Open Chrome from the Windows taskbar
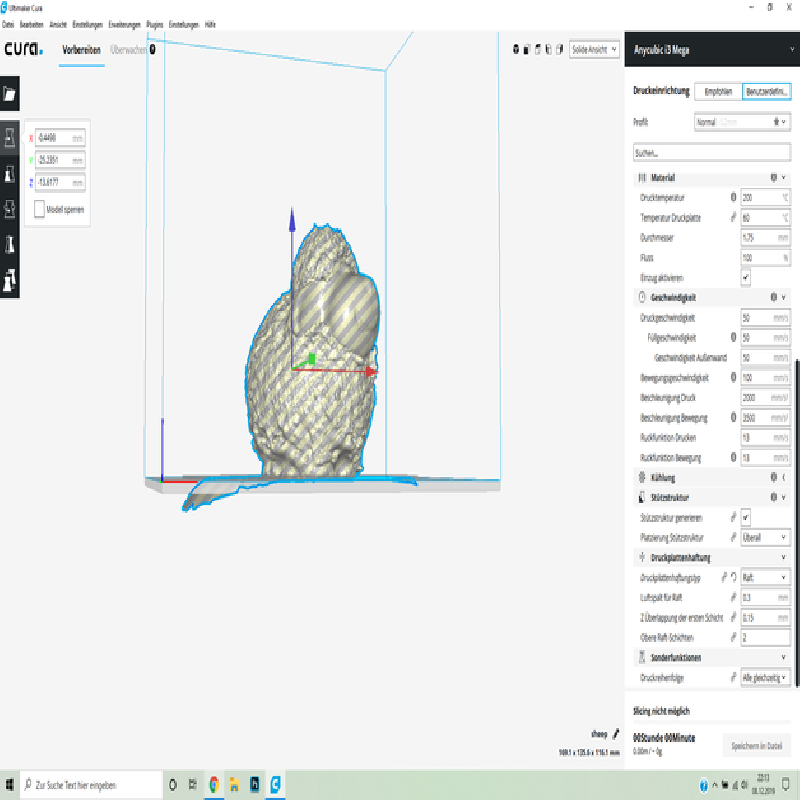This screenshot has height=800, width=800. [x=213, y=784]
